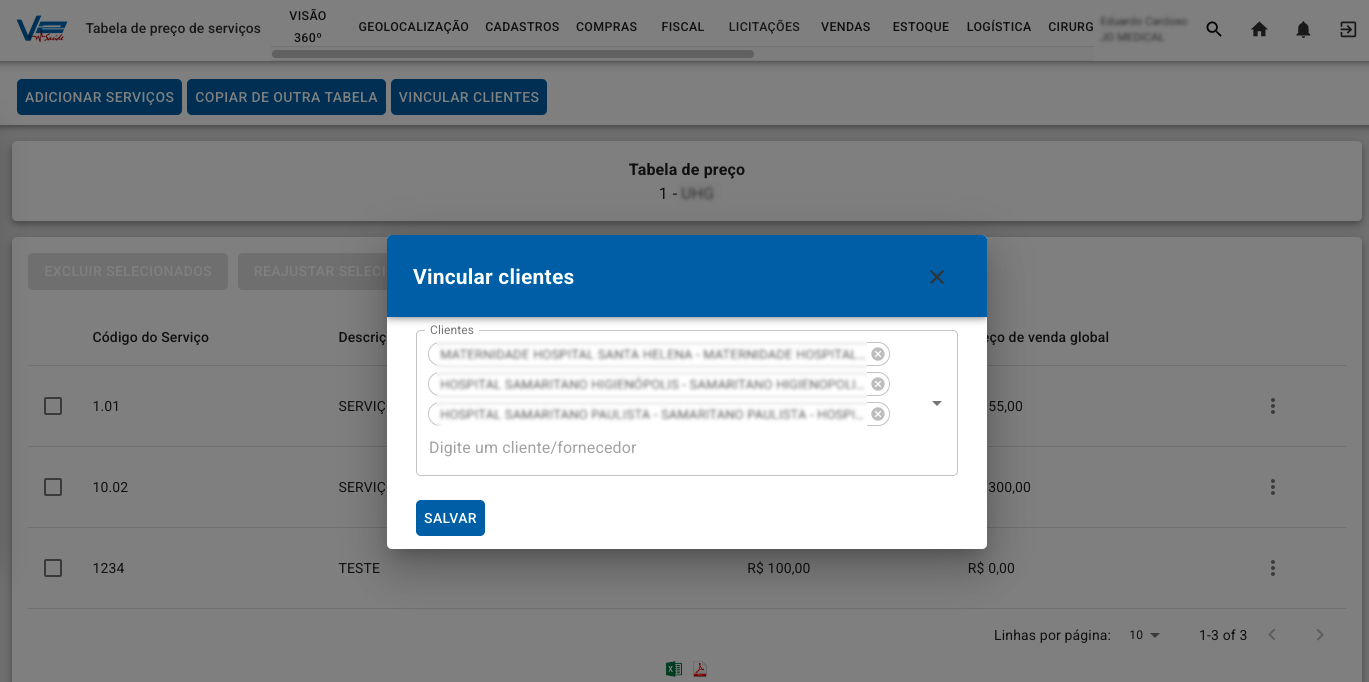This screenshot has height=682, width=1369.
Task: Click Copiar de Outra Tabela button
Action: 286,97
